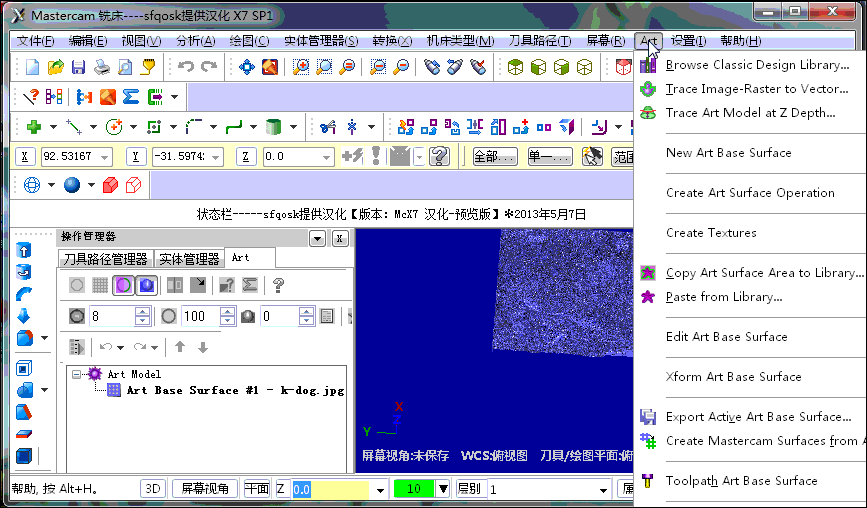Open the 绘图(C) menu
The height and width of the screenshot is (508, 867).
[x=249, y=41]
